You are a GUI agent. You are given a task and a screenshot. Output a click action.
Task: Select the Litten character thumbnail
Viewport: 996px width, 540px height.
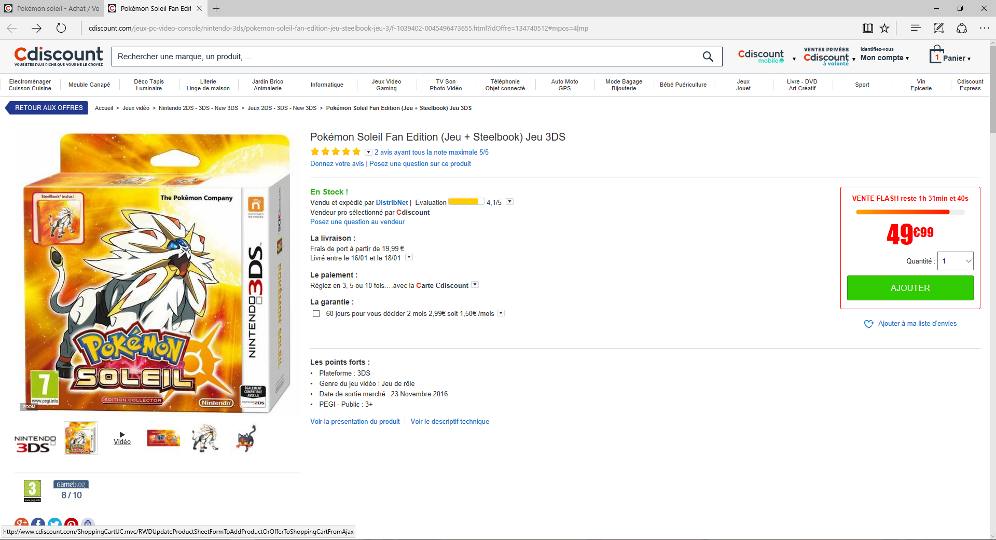(246, 438)
